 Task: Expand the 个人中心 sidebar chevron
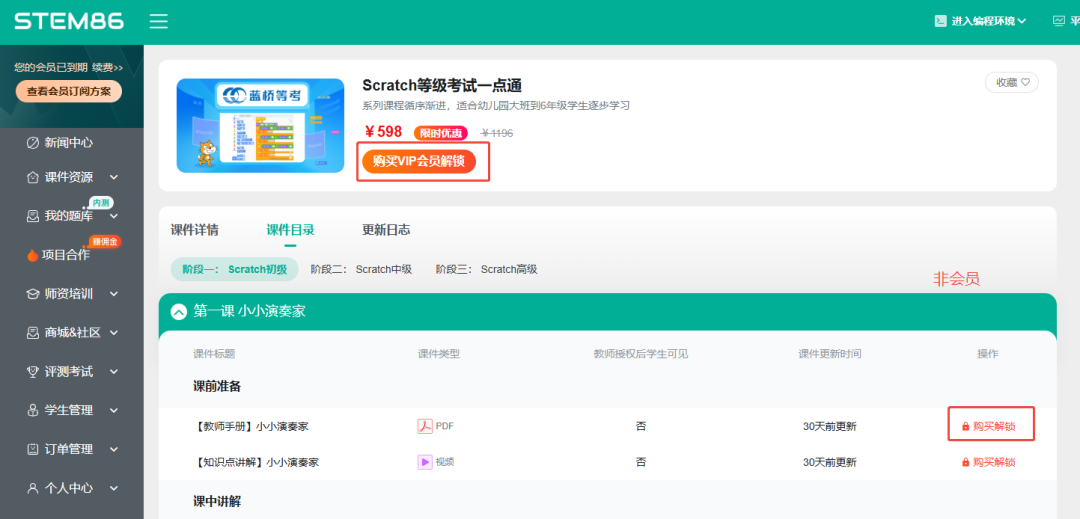pyautogui.click(x=114, y=488)
